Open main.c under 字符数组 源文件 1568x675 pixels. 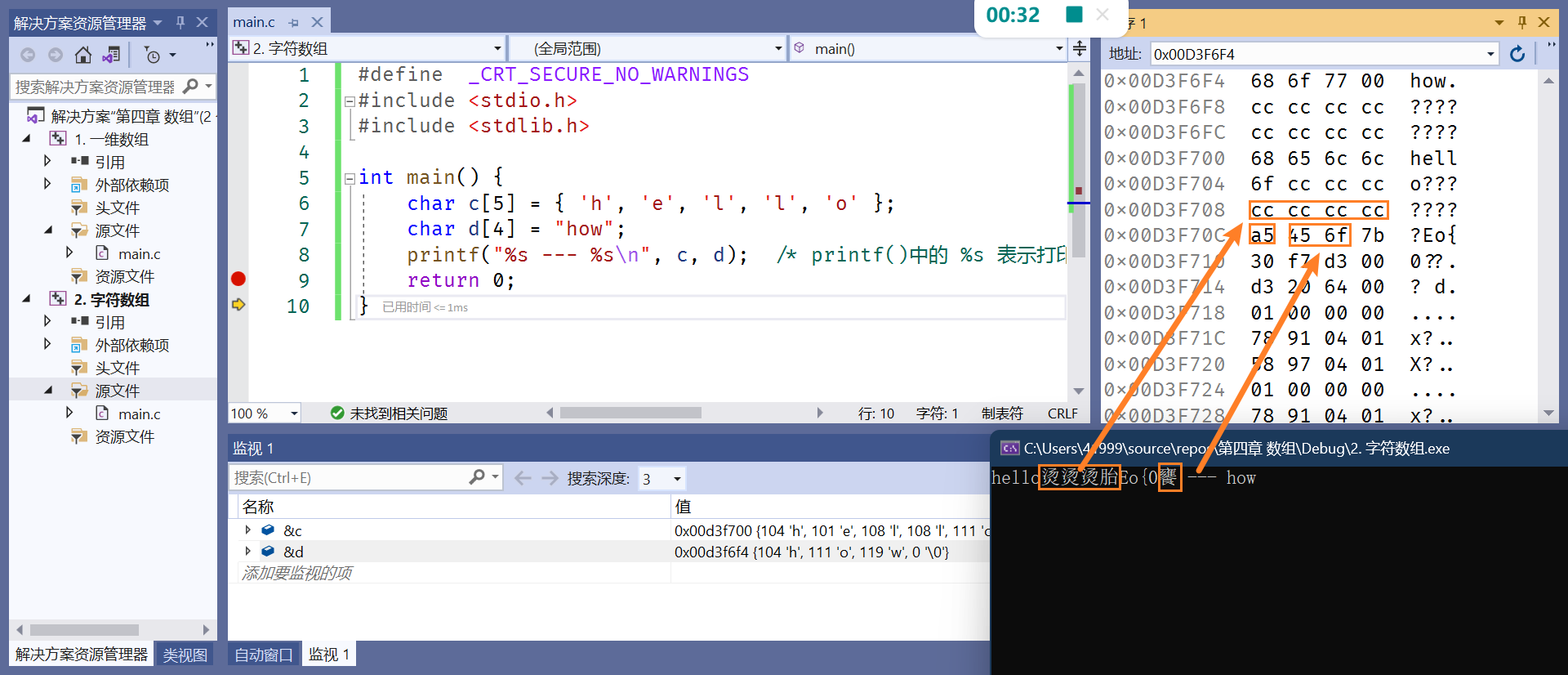139,414
